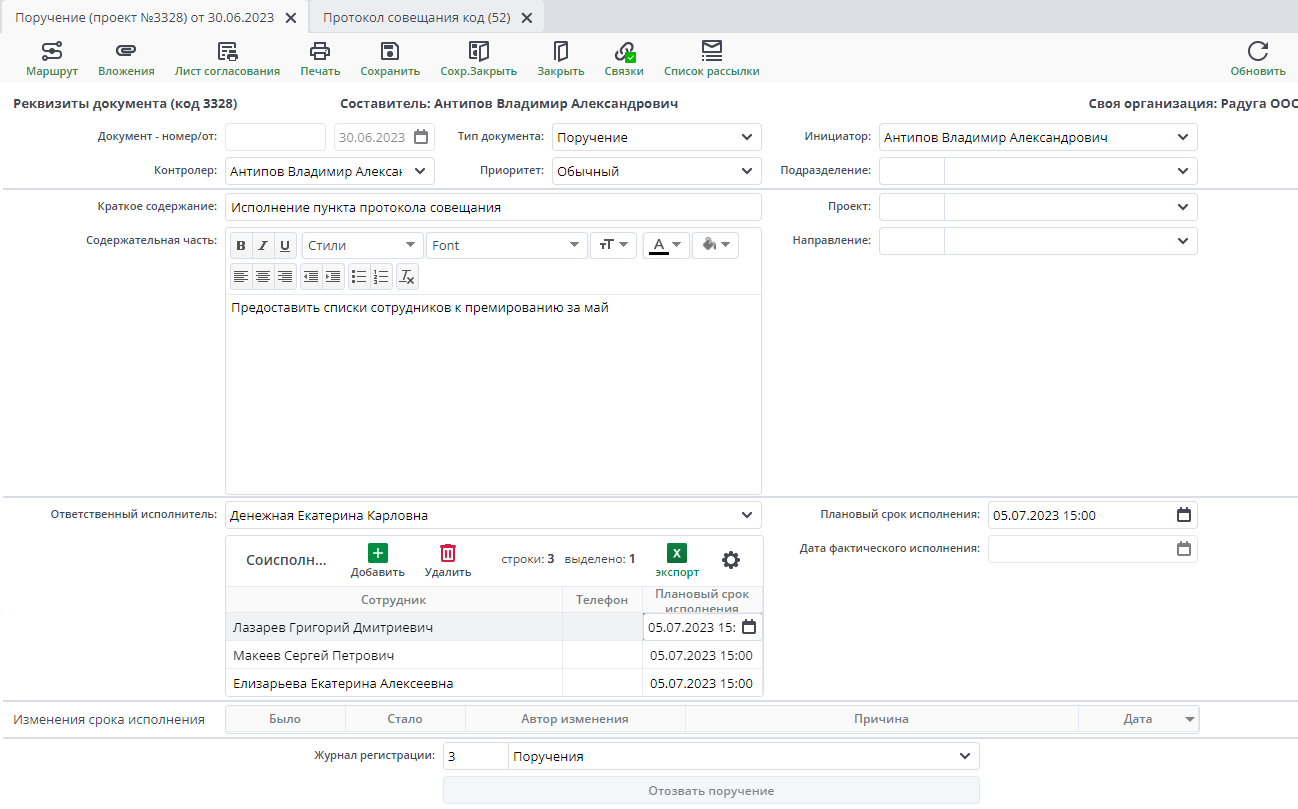1298x809 pixels.
Task: Decrease indent in editor
Action: click(311, 277)
